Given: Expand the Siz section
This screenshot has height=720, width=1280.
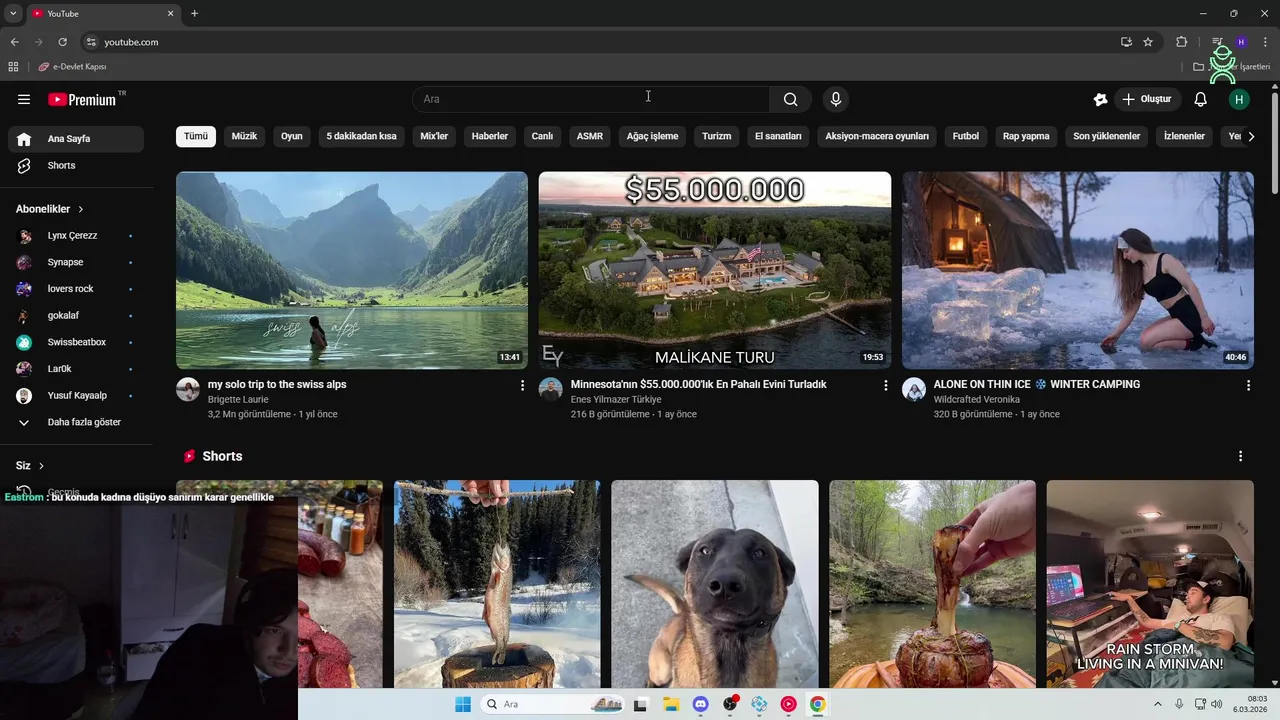Looking at the screenshot, I should [x=30, y=466].
